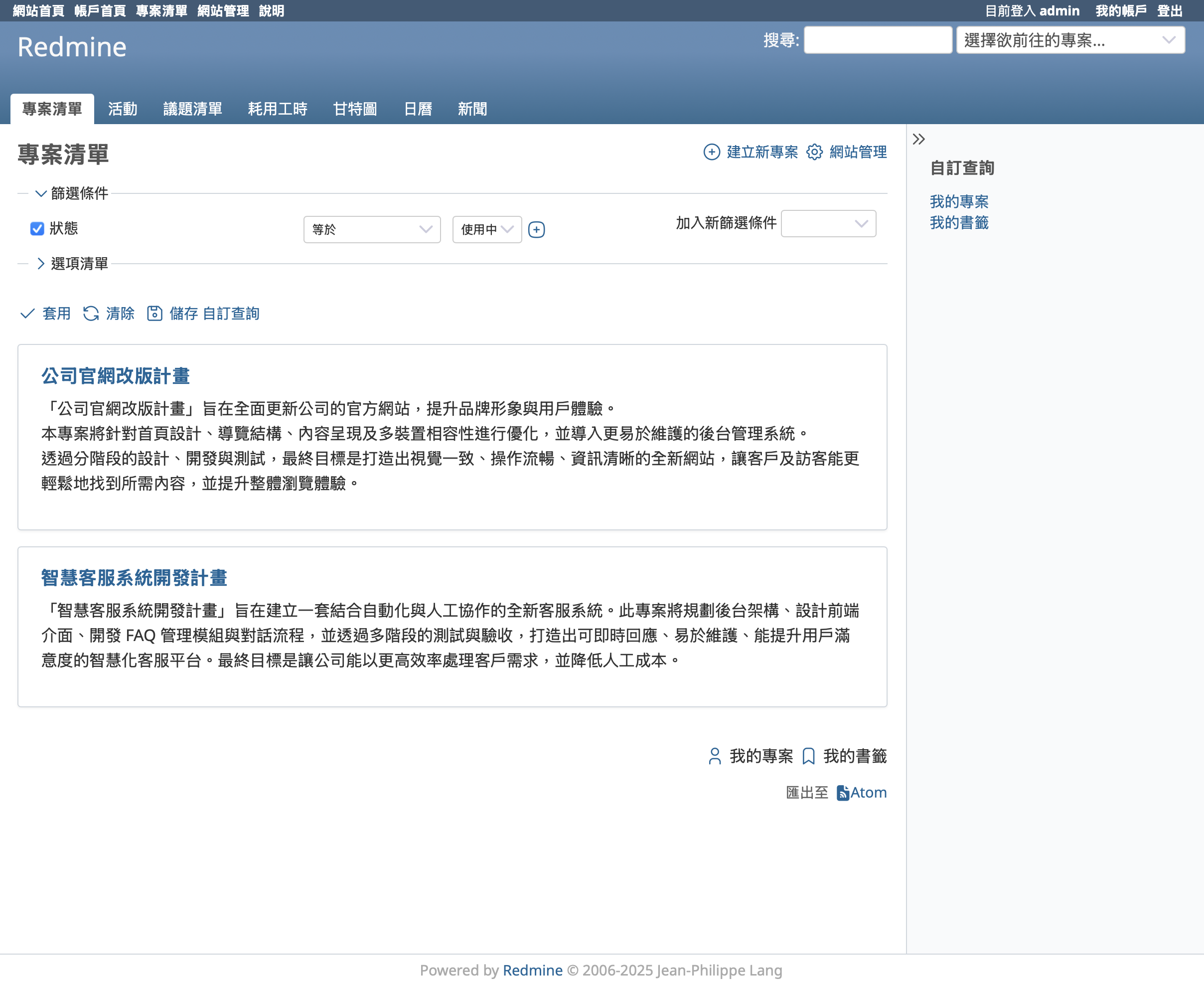Click 登出 to sign out
Viewport: 1204px width, 985px height.
tap(1170, 11)
